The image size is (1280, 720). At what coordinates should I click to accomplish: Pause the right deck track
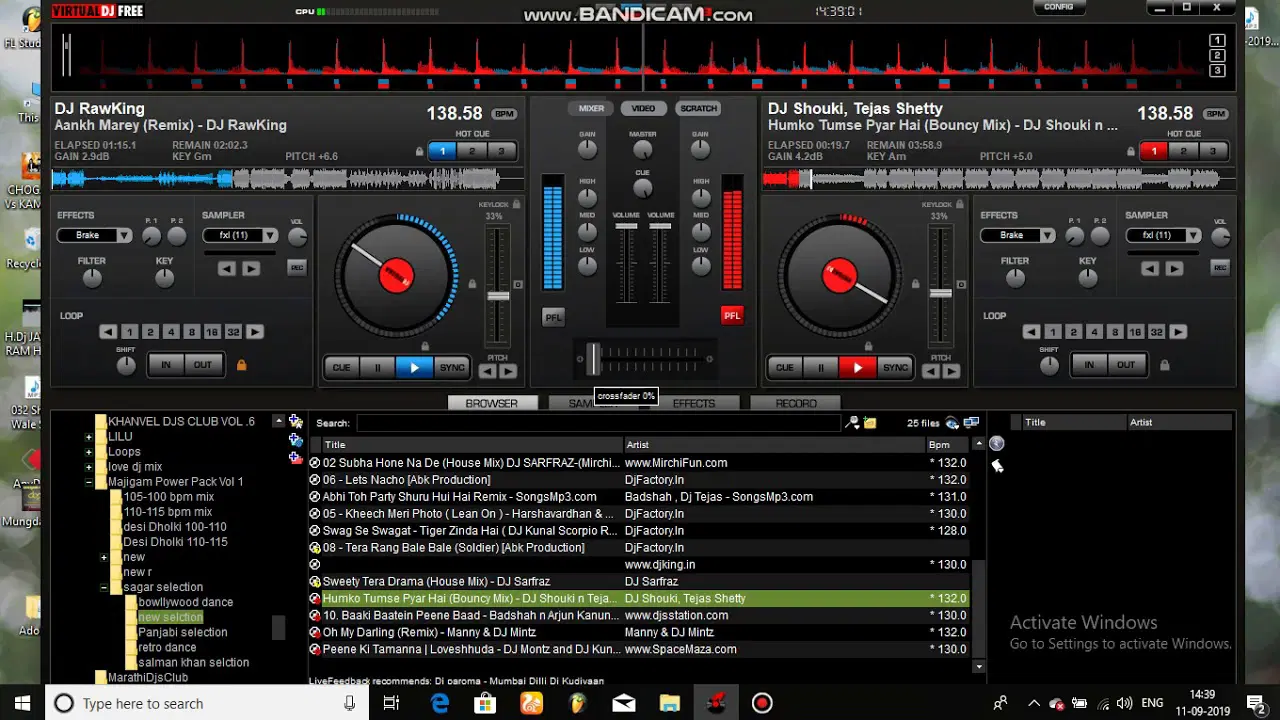tap(821, 367)
